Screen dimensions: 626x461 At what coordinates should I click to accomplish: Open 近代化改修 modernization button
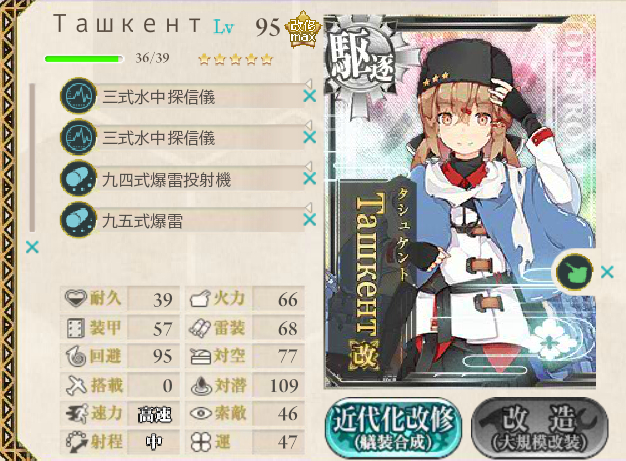pos(394,427)
